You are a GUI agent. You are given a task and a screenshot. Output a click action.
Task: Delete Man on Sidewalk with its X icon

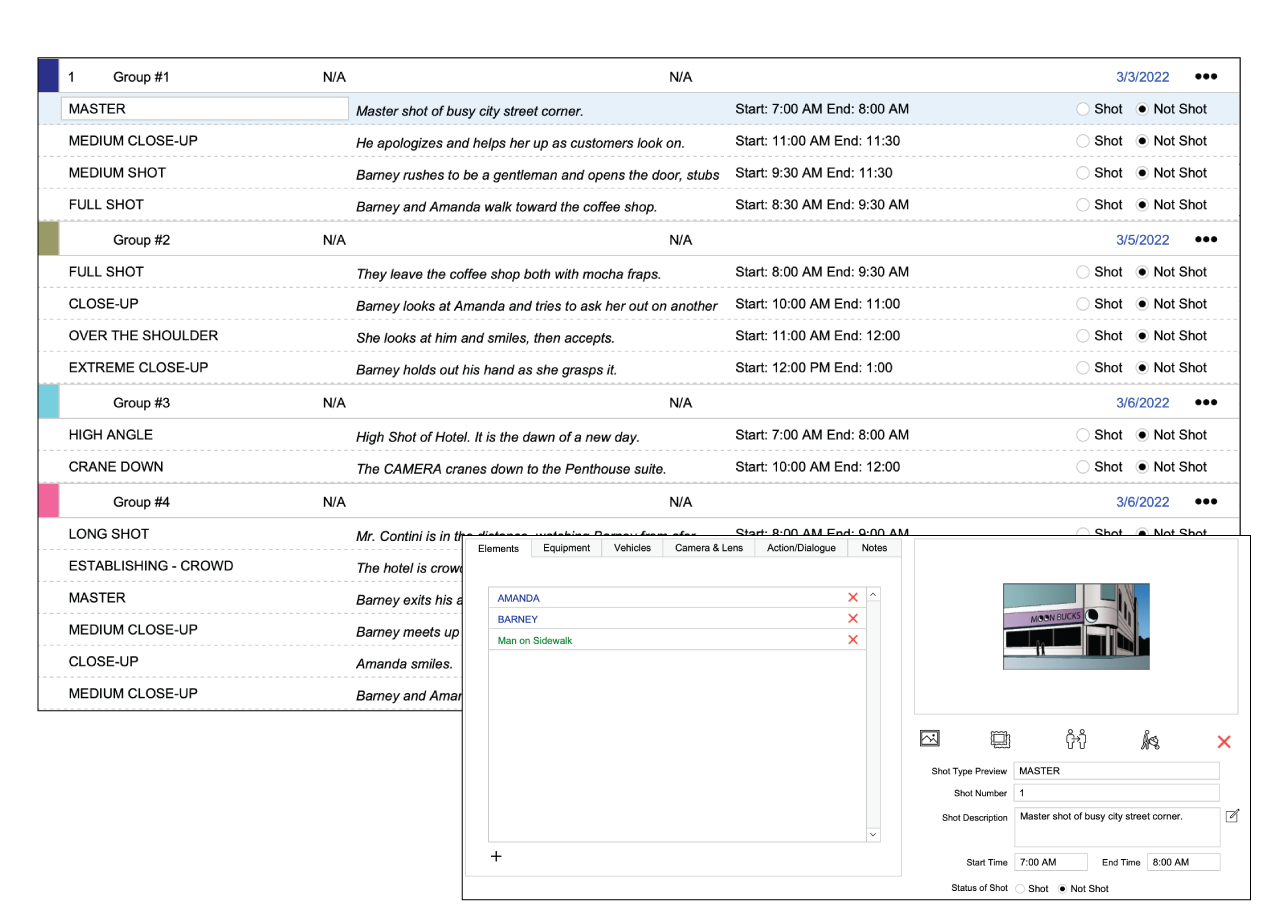pyautogui.click(x=852, y=639)
